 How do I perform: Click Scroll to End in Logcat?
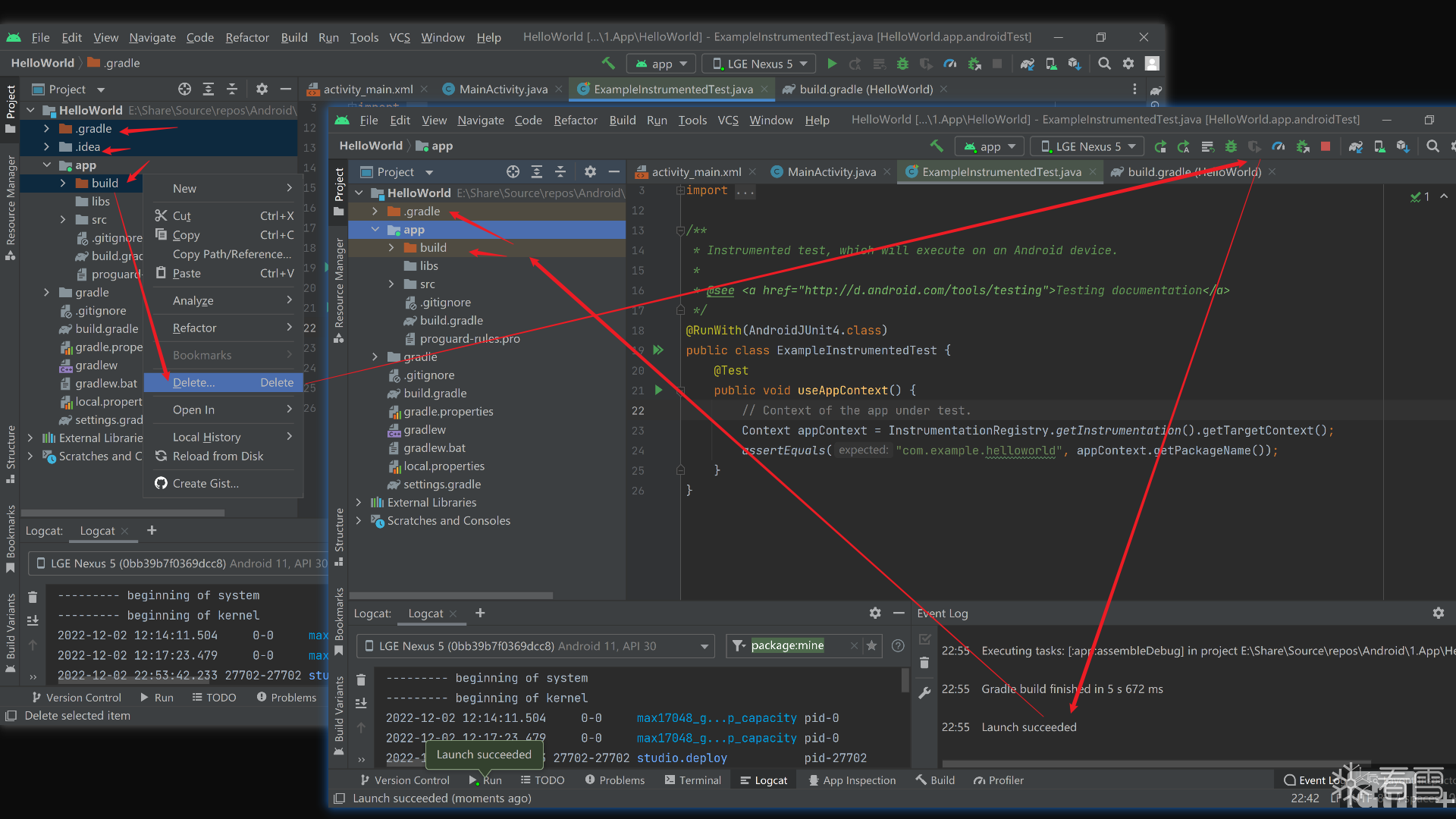(x=361, y=704)
